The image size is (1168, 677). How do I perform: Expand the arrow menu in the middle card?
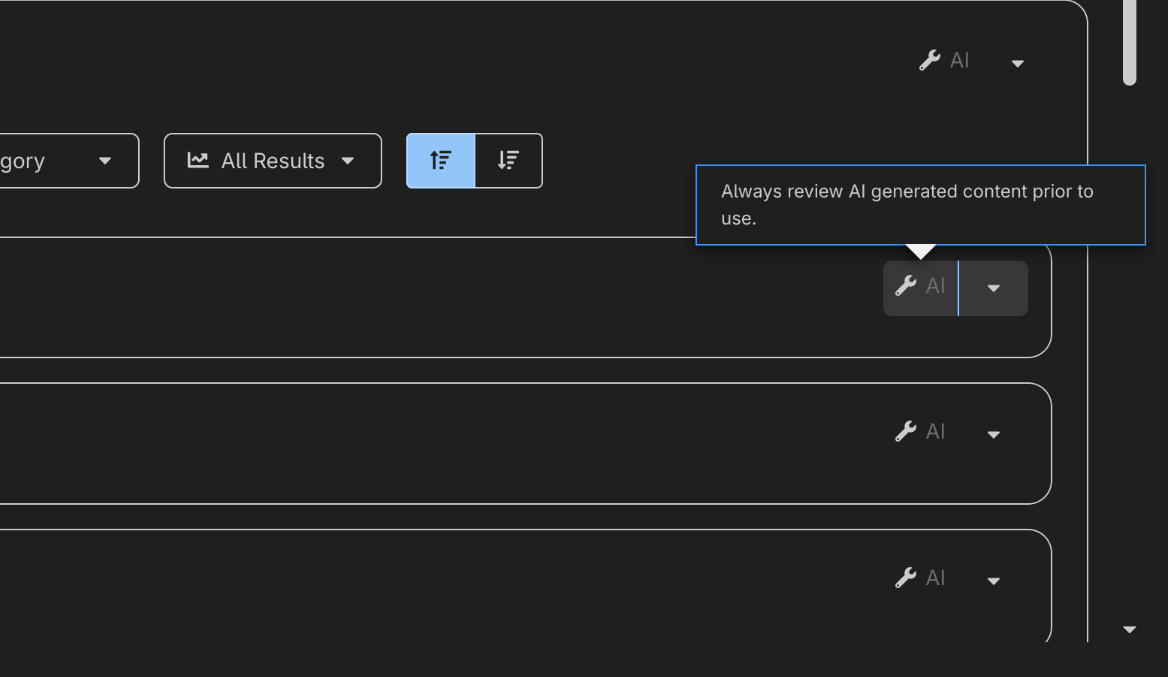(993, 434)
